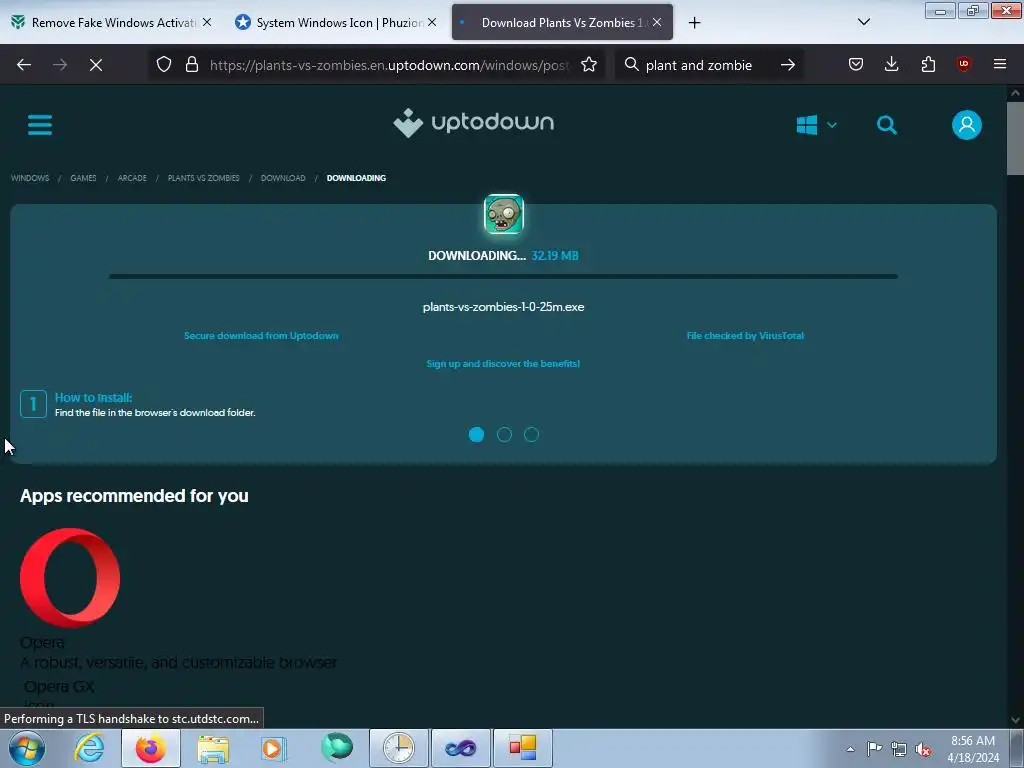1024x768 pixels.
Task: Close the Download Plants Vs Zombies tab
Action: (x=657, y=22)
